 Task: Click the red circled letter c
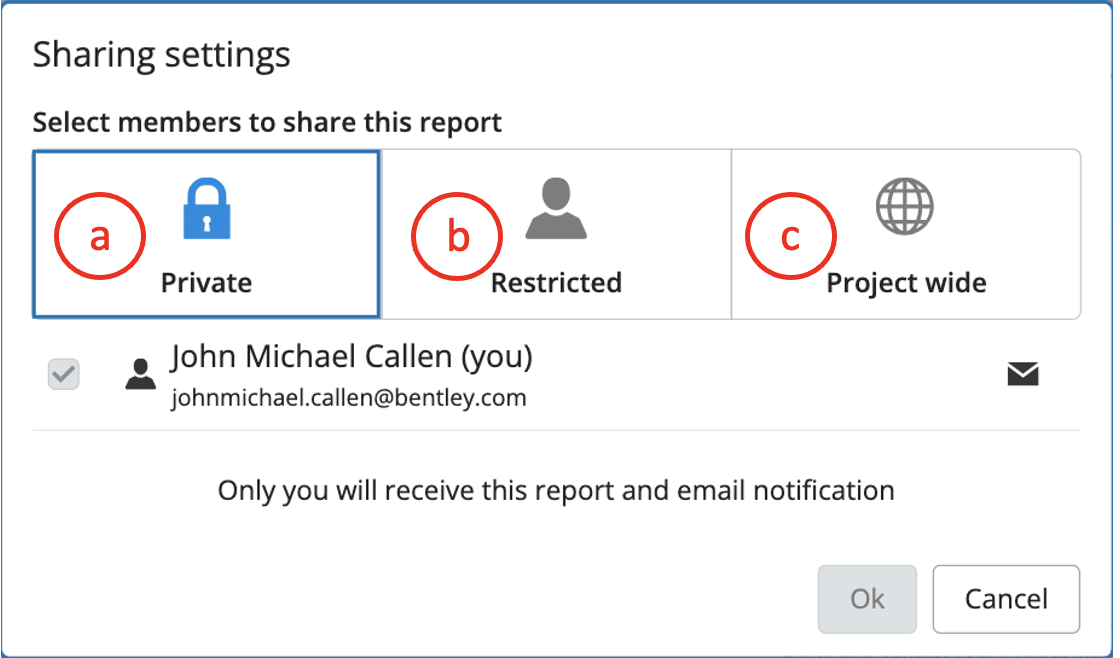coord(791,236)
